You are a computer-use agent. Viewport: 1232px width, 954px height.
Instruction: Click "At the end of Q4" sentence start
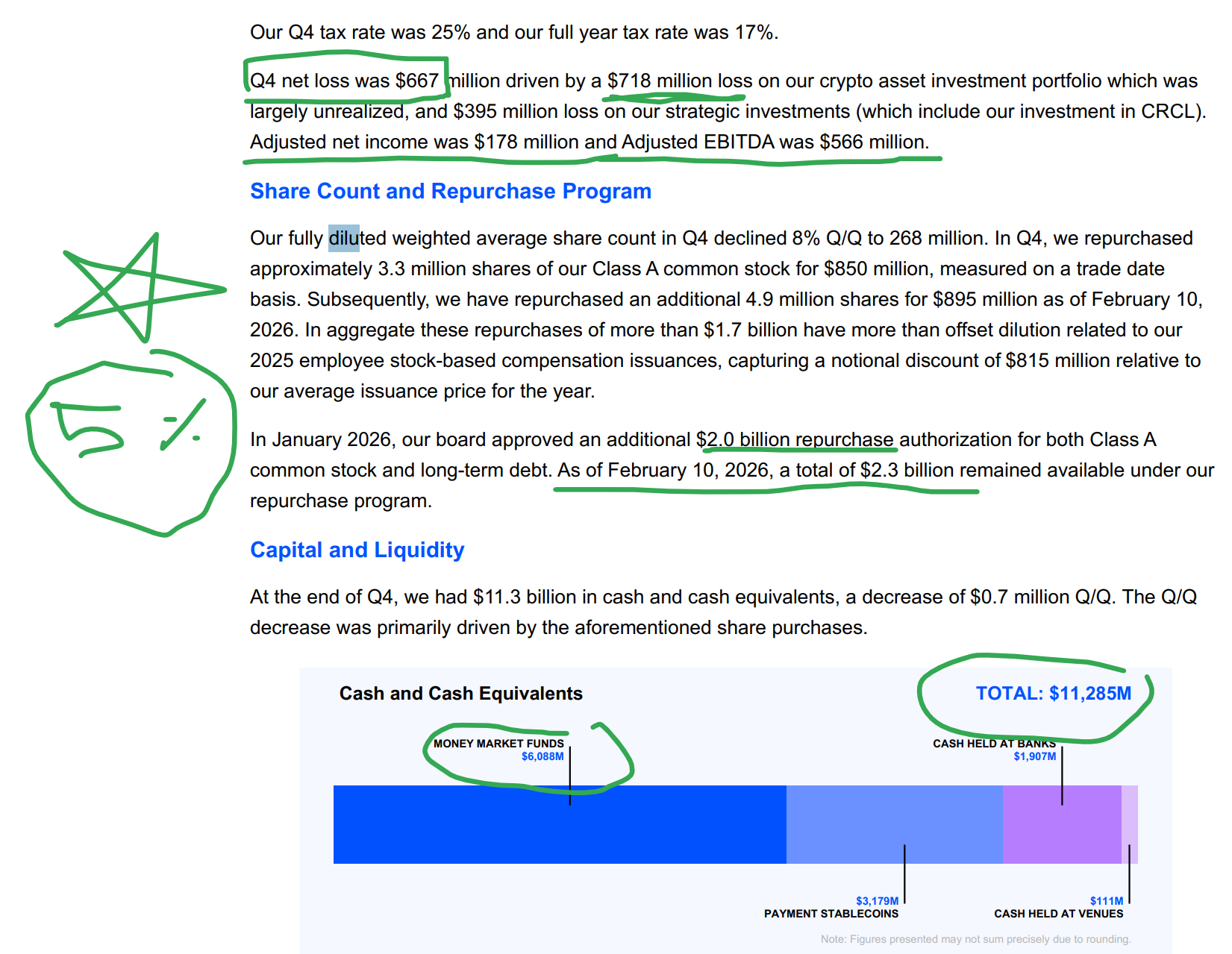(322, 597)
